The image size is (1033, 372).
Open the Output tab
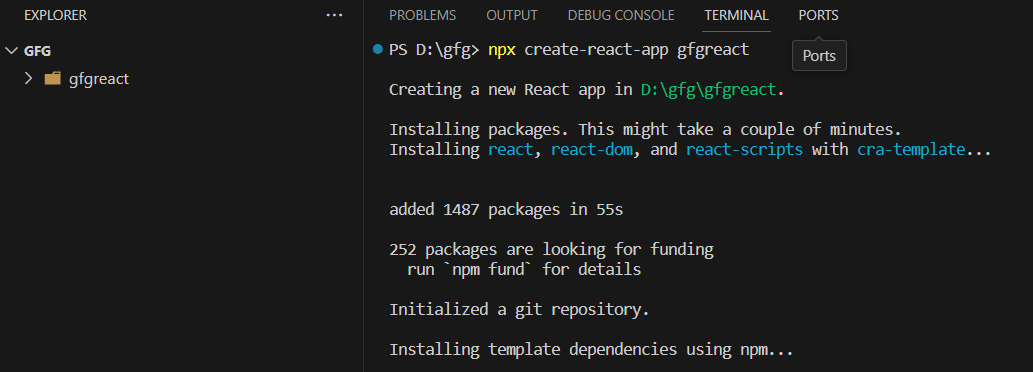(x=512, y=15)
